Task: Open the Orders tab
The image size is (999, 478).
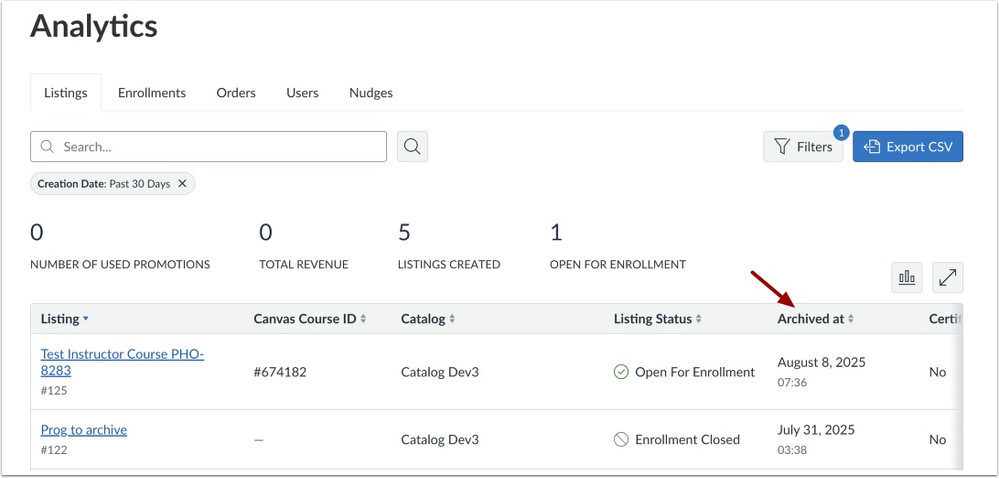Action: coord(236,93)
